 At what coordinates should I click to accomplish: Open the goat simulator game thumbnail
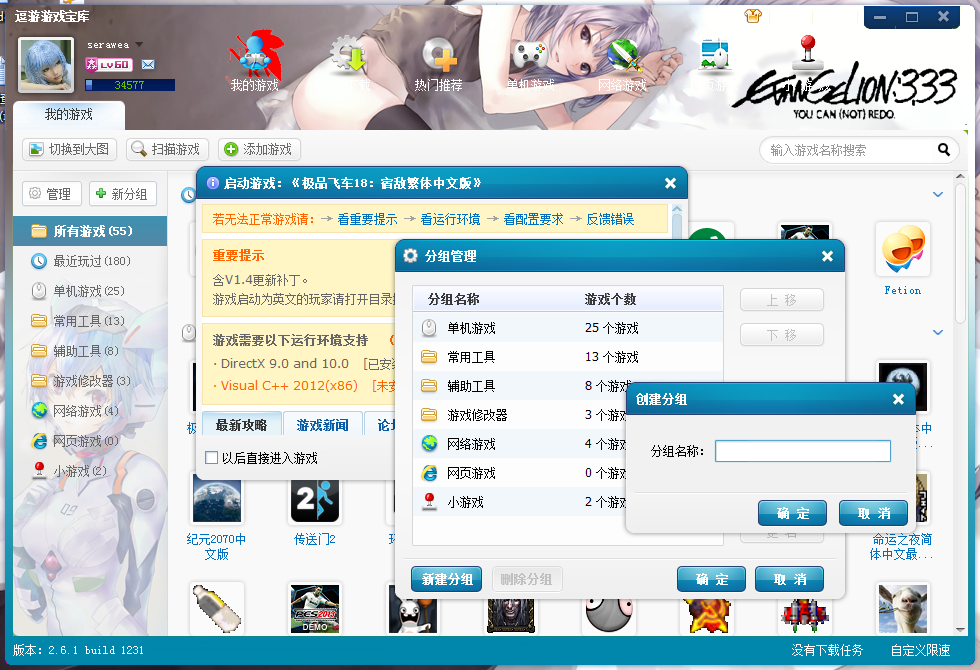point(902,609)
